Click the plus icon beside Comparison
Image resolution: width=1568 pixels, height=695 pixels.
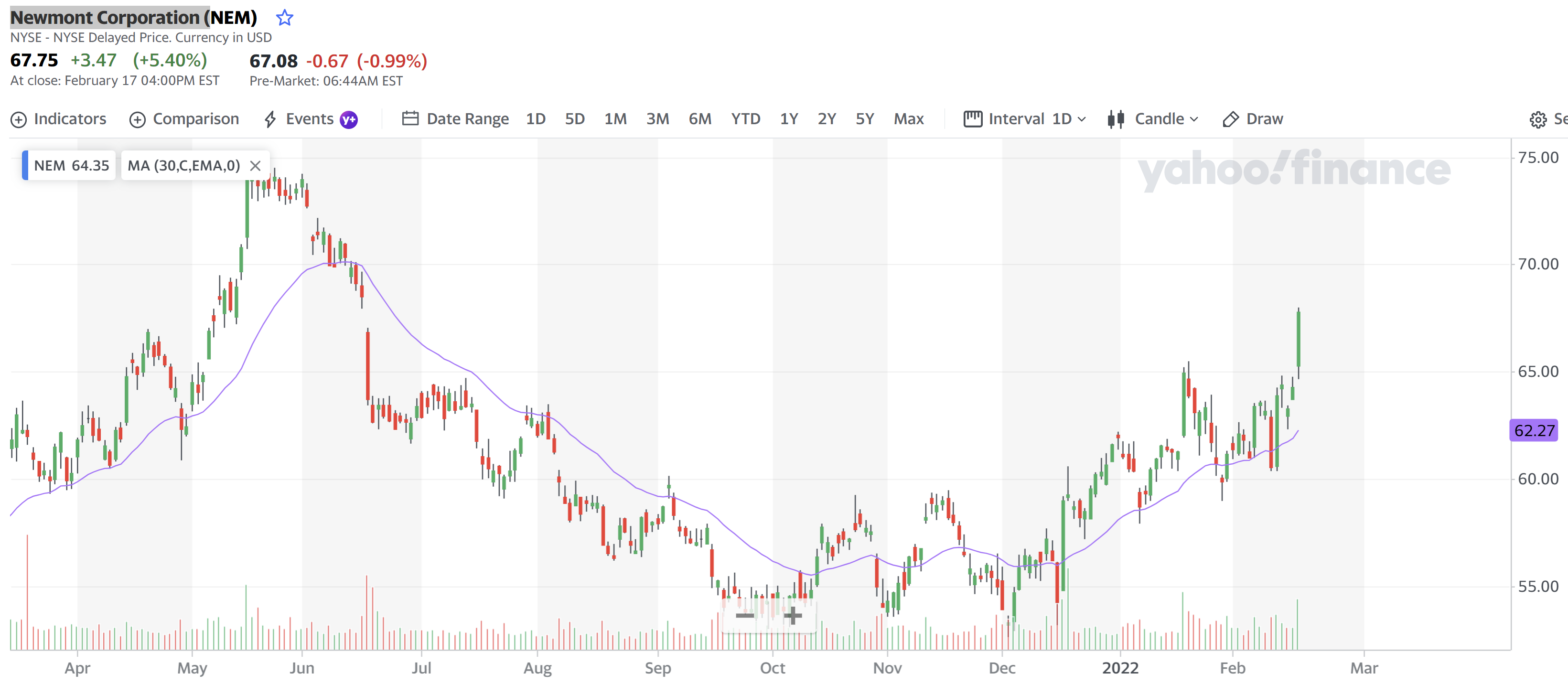(x=138, y=119)
